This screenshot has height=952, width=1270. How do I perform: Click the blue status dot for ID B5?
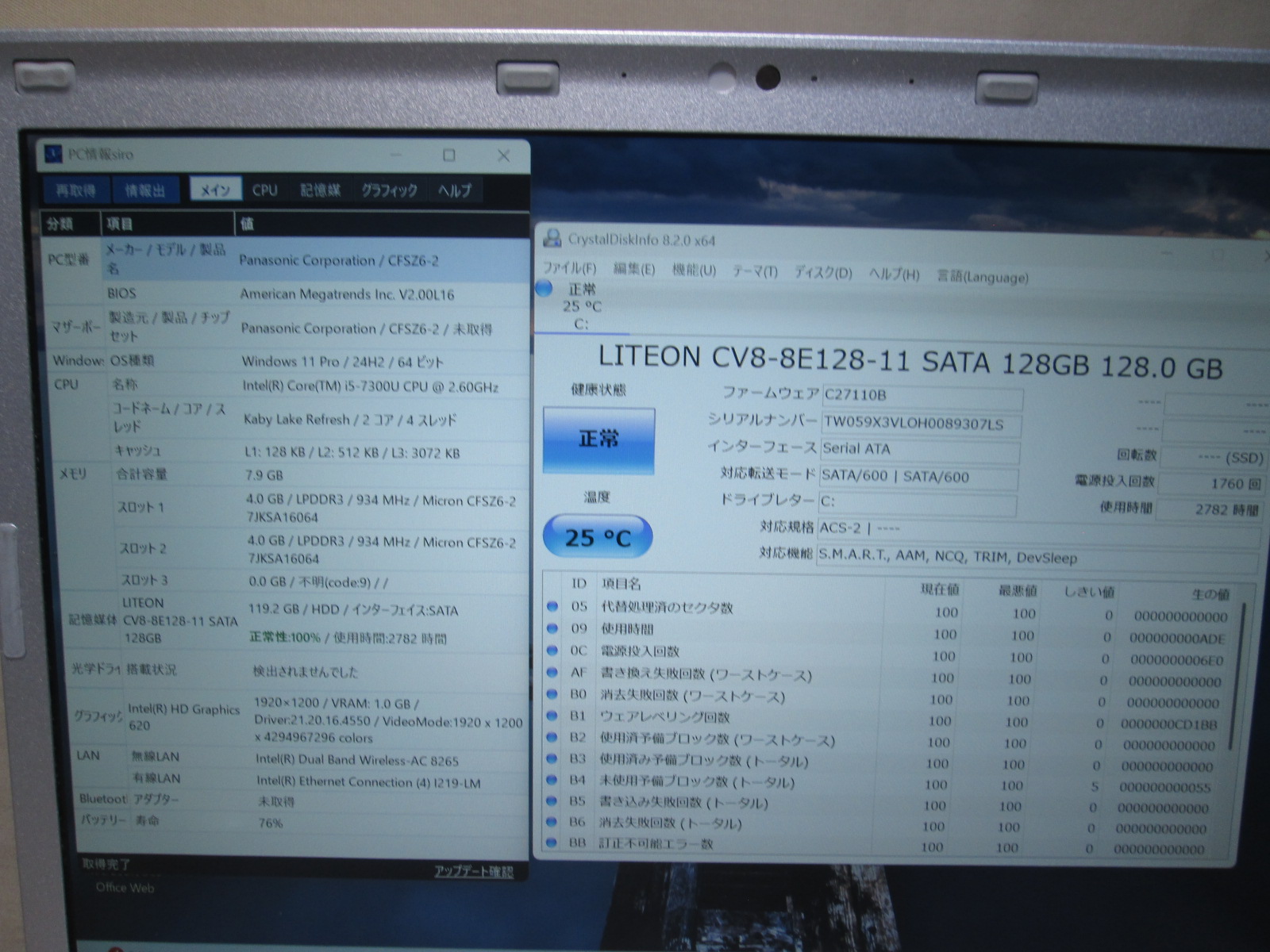point(552,802)
